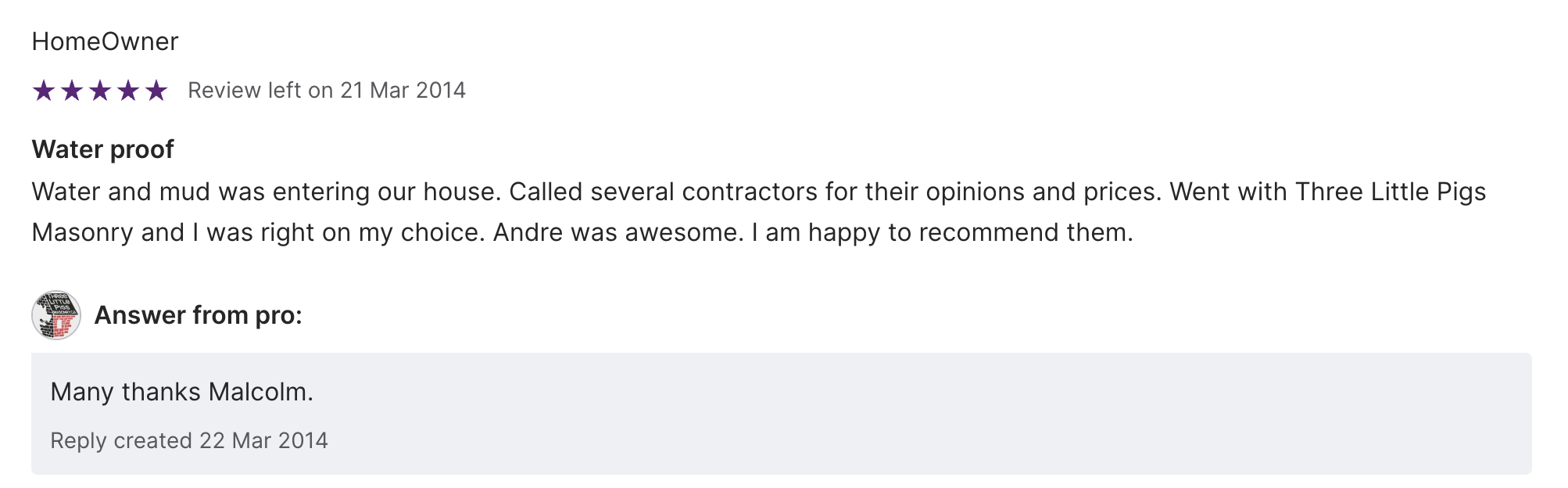The image size is (1568, 488).
Task: Click the HomeOwner reviewer name
Action: [105, 41]
